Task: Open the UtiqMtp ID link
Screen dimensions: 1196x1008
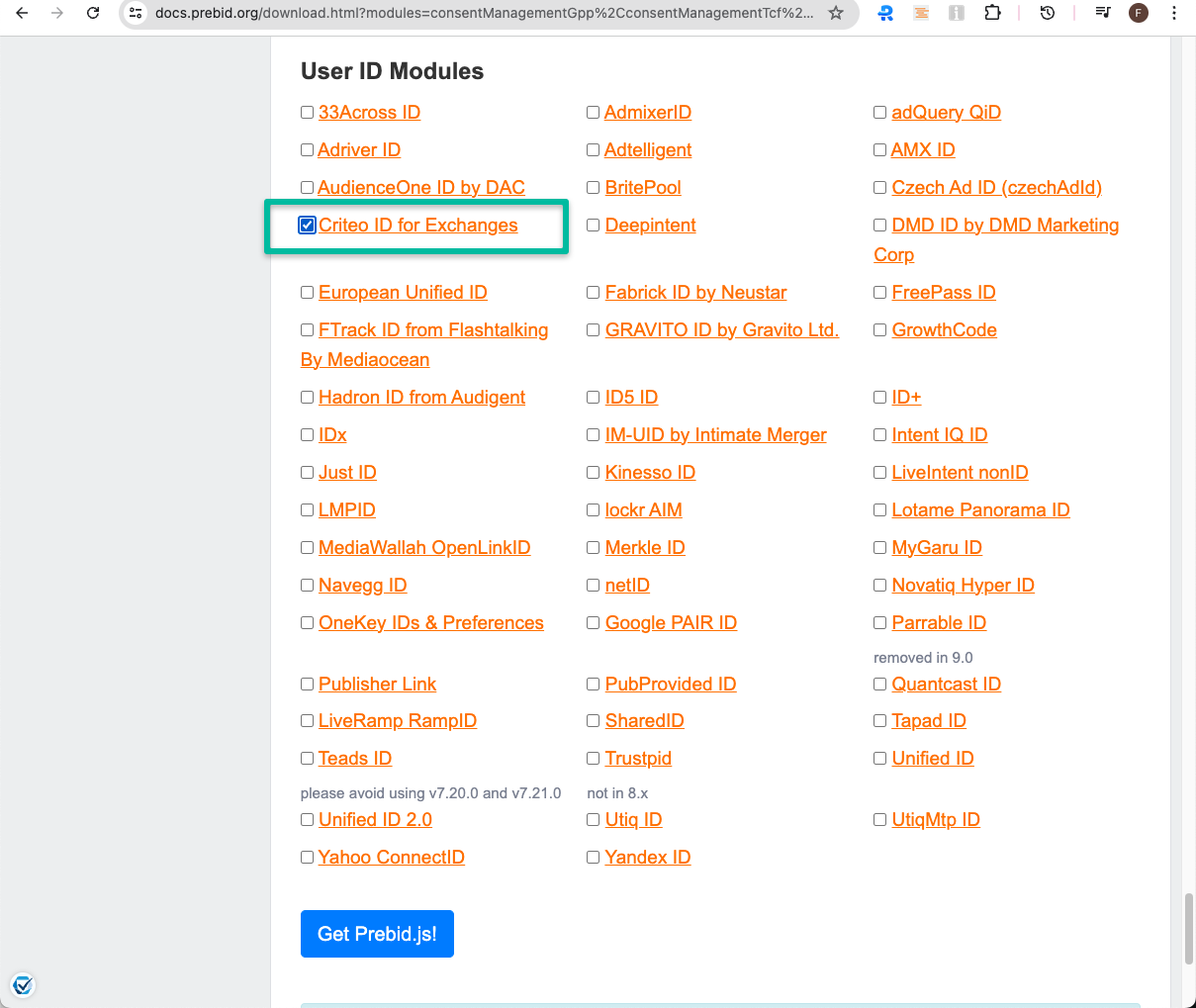Action: 936,820
